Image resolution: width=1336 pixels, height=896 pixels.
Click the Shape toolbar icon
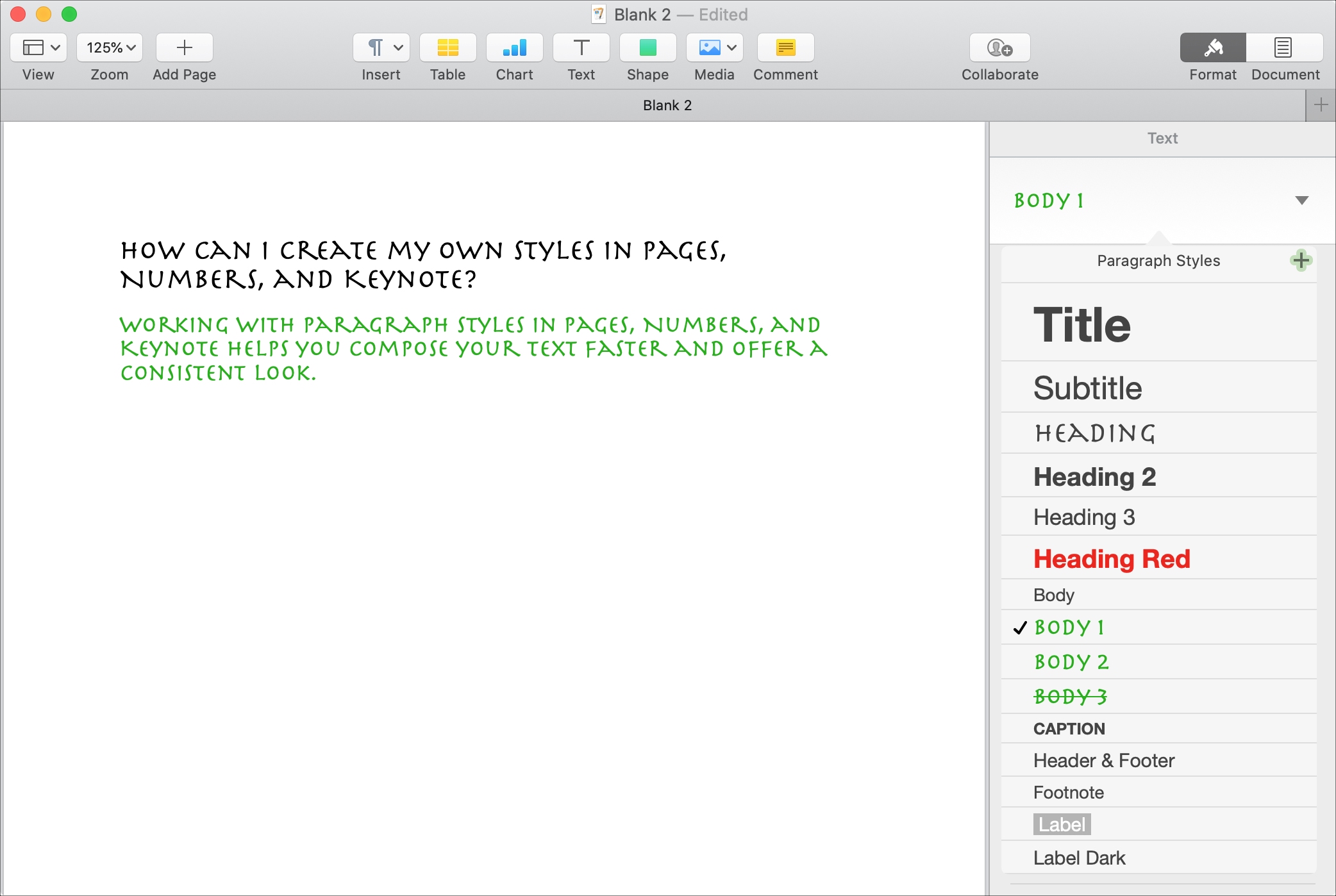pos(648,47)
